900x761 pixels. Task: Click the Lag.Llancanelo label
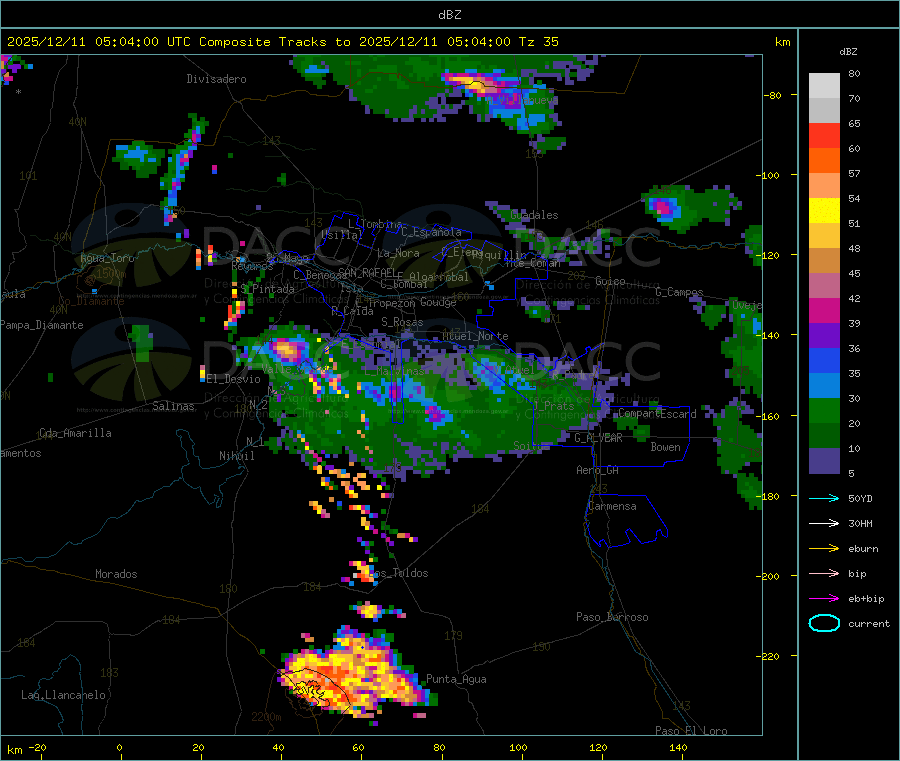pos(63,695)
